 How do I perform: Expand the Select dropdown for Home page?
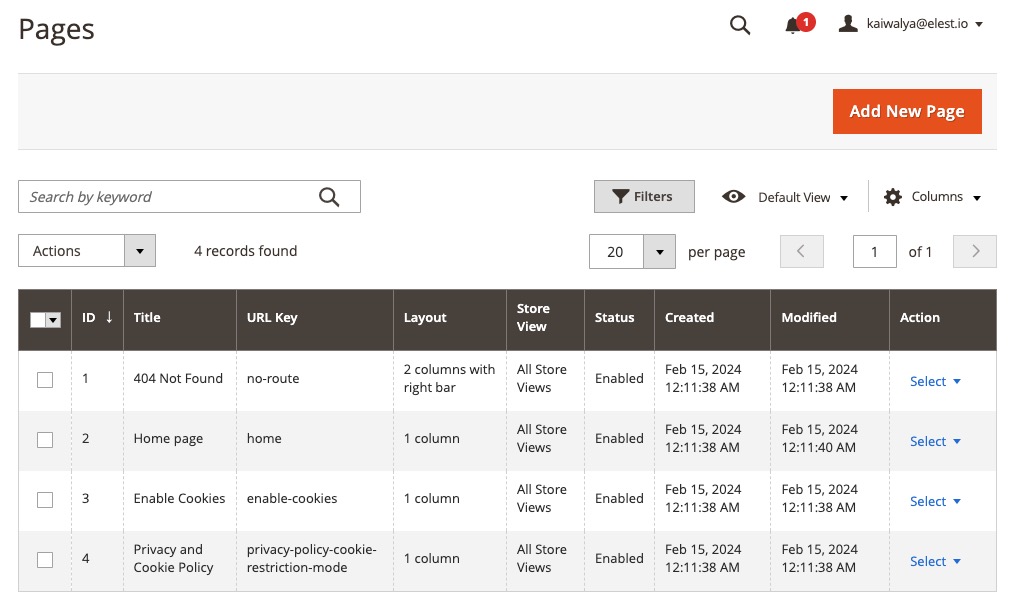(935, 441)
